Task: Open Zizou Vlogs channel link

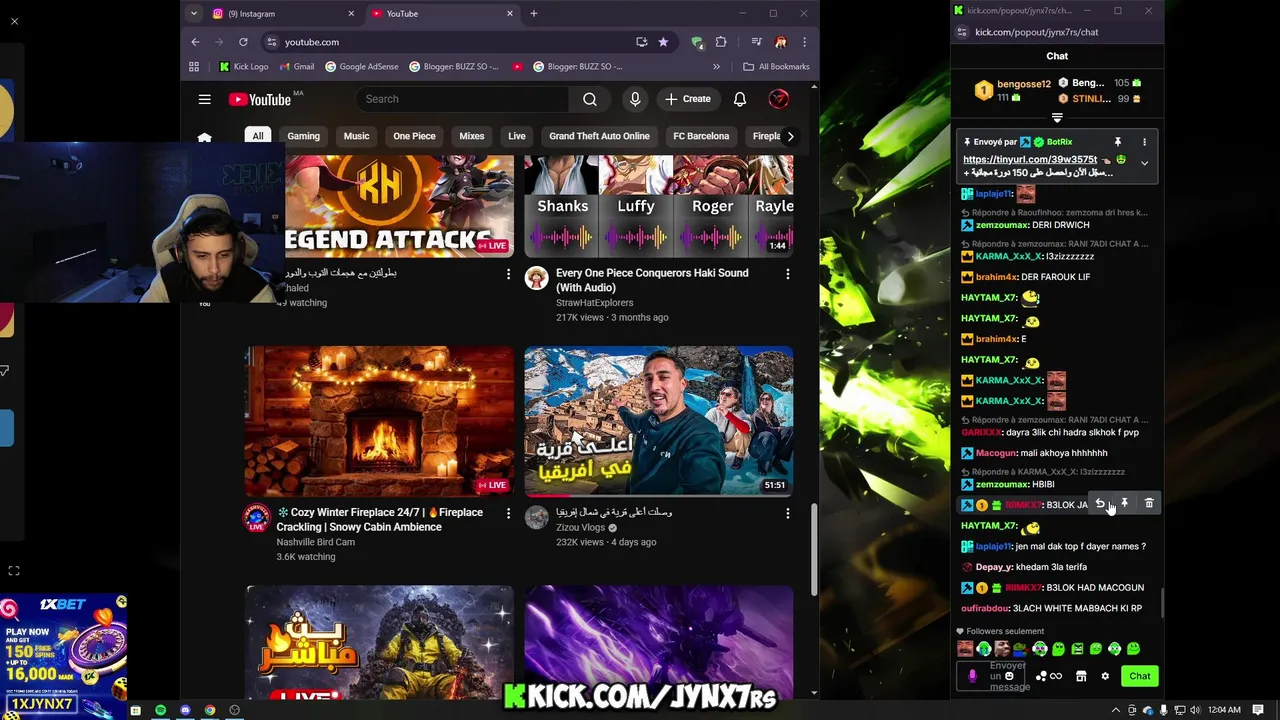Action: pyautogui.click(x=581, y=528)
